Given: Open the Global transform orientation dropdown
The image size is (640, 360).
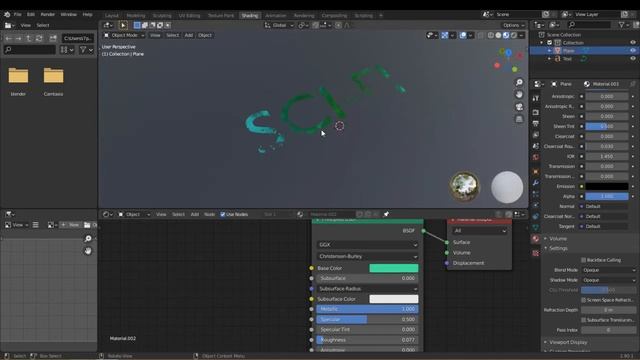Looking at the screenshot, I should pos(279,25).
